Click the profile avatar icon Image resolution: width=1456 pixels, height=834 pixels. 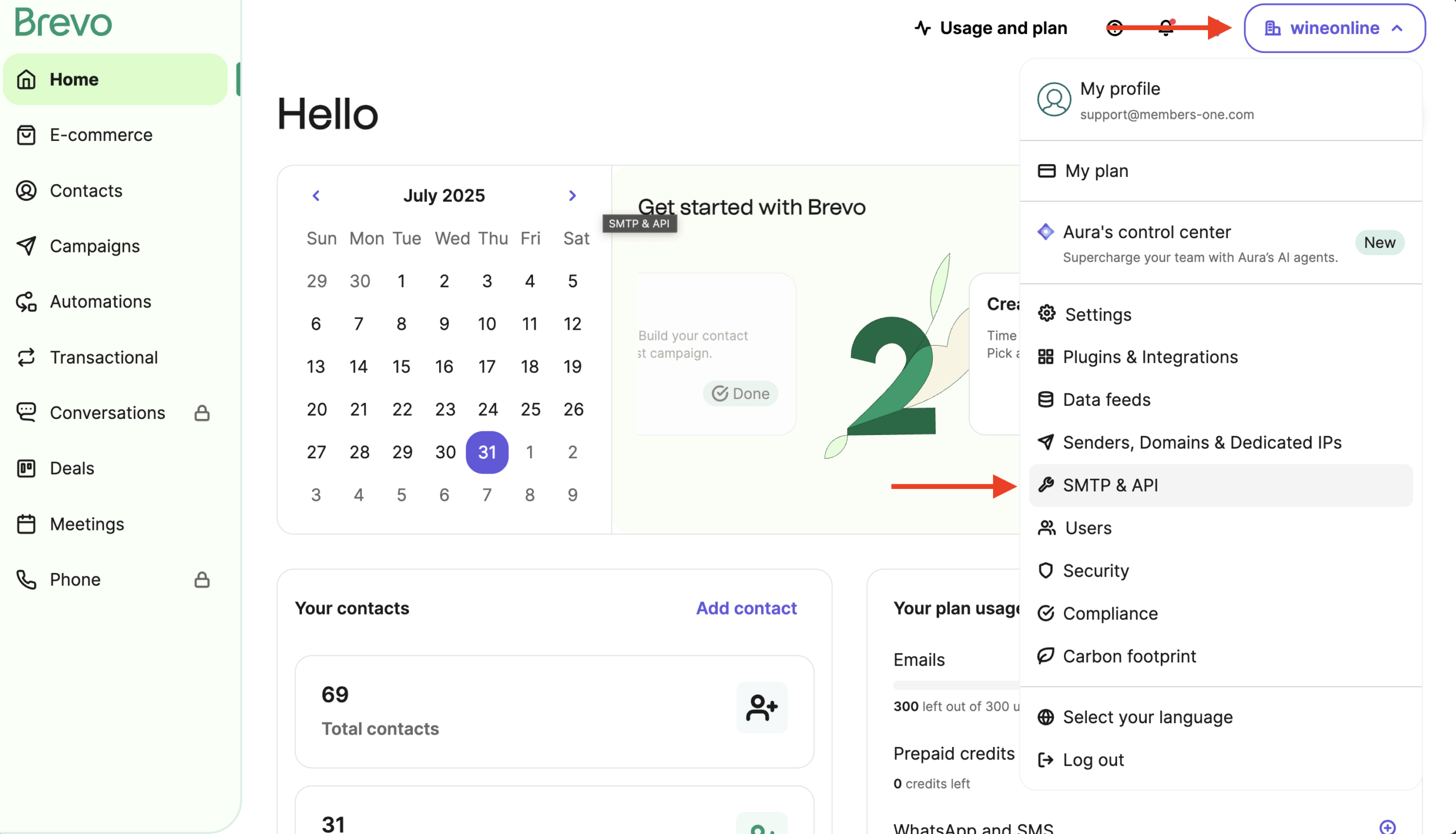pos(1054,99)
